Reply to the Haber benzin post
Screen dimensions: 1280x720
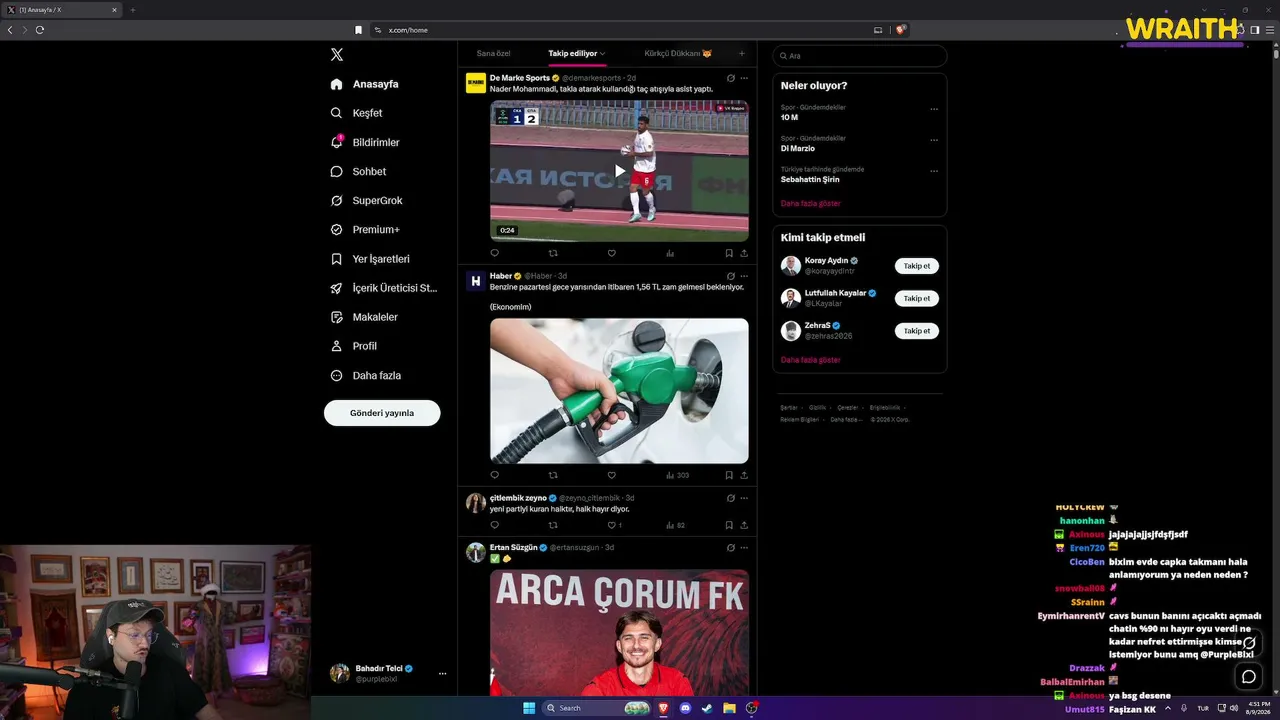click(494, 475)
